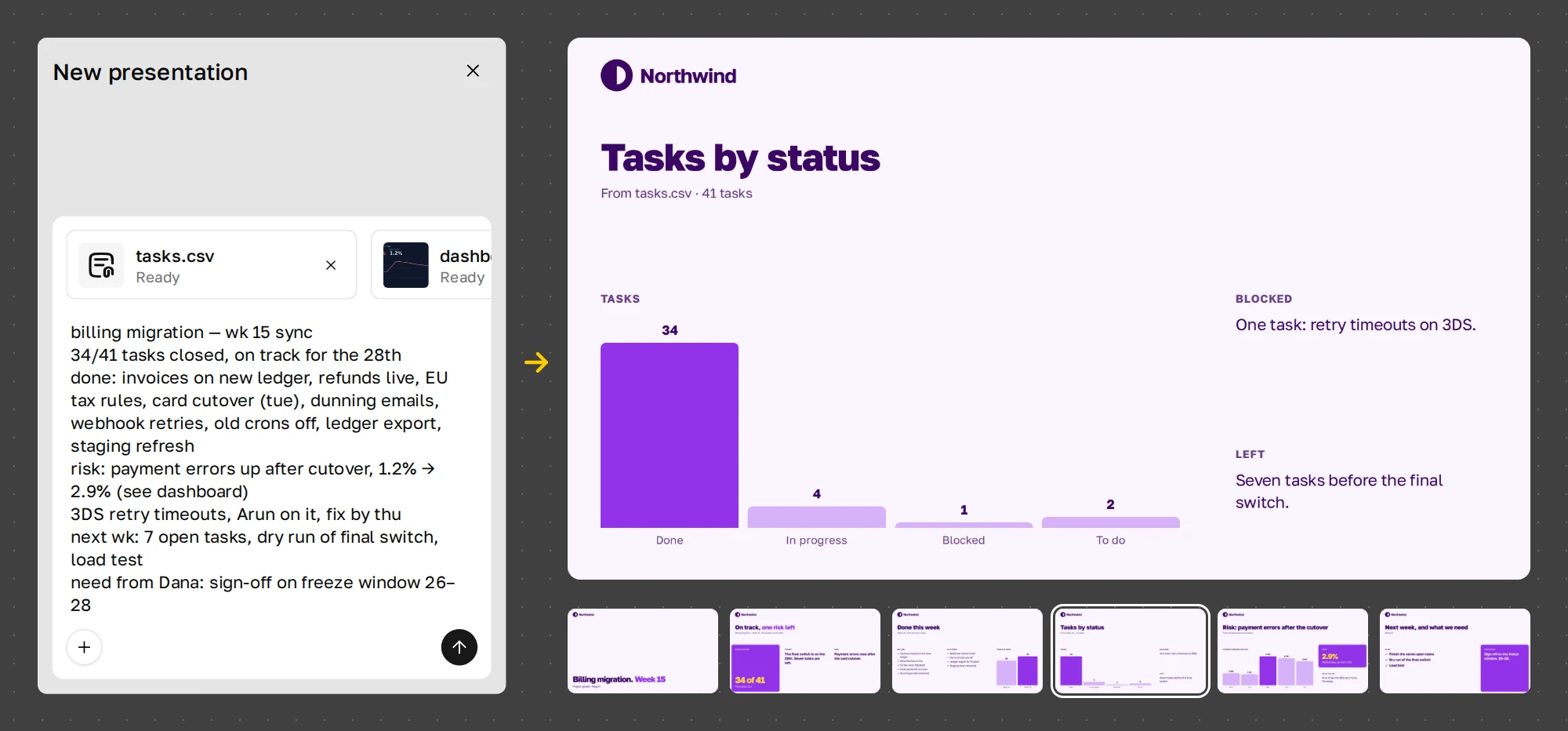The width and height of the screenshot is (1568, 731).
Task: Click the 'To do' axis label
Action: tap(1110, 540)
